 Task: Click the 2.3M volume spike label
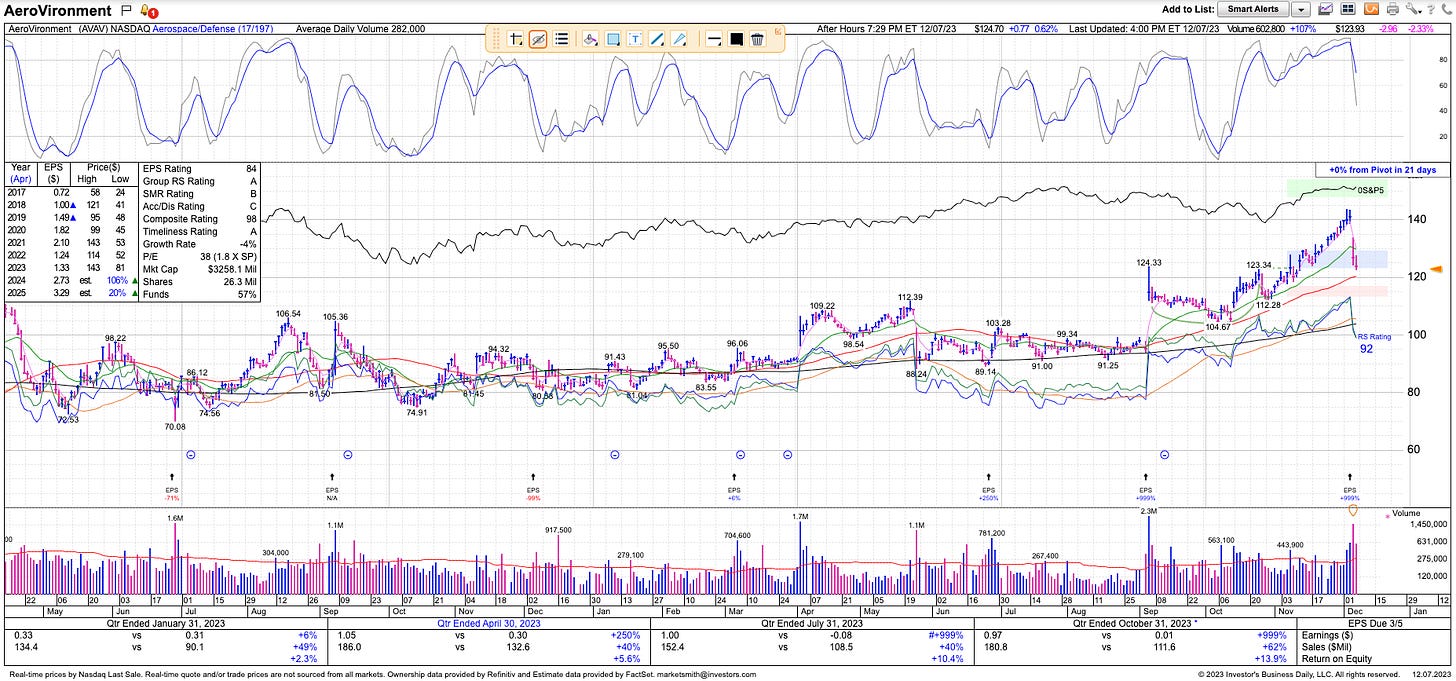click(1148, 512)
